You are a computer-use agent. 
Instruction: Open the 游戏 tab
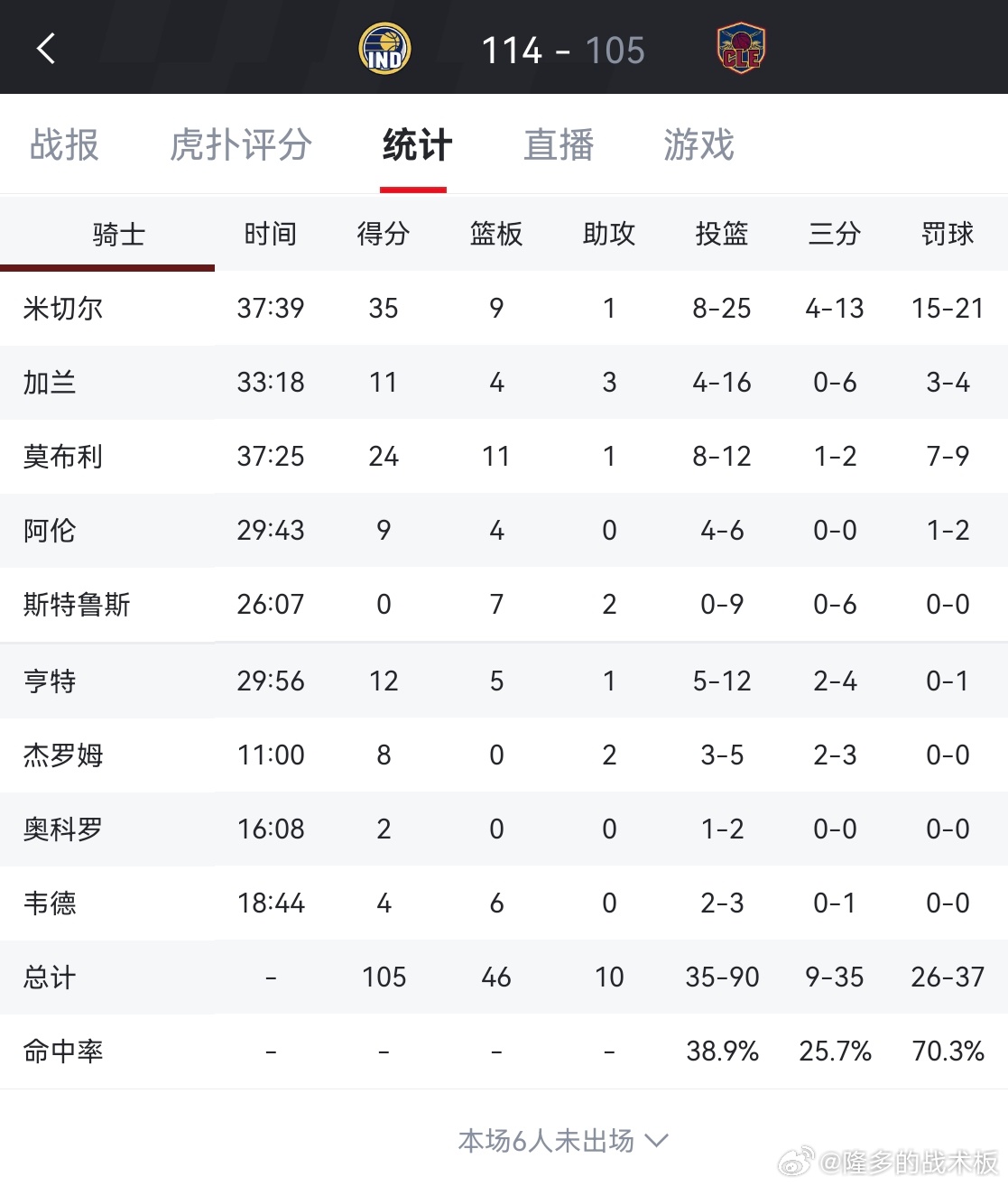(x=699, y=145)
